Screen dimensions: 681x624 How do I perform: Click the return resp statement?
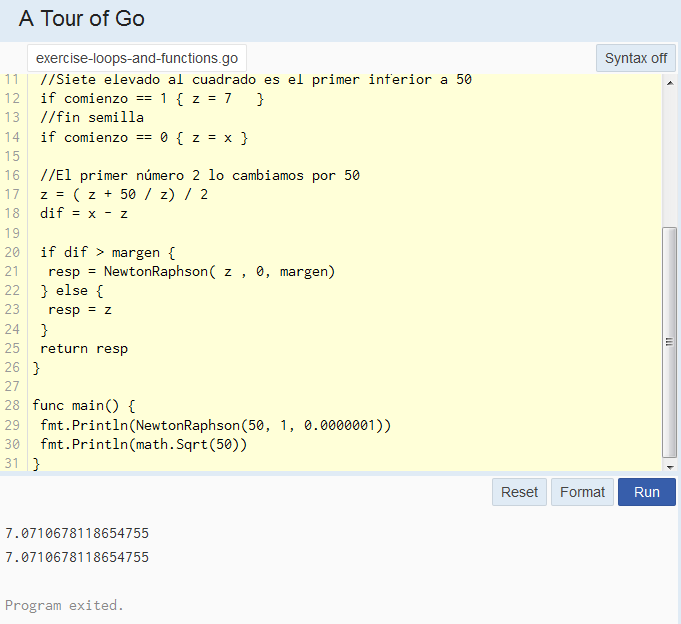84,349
